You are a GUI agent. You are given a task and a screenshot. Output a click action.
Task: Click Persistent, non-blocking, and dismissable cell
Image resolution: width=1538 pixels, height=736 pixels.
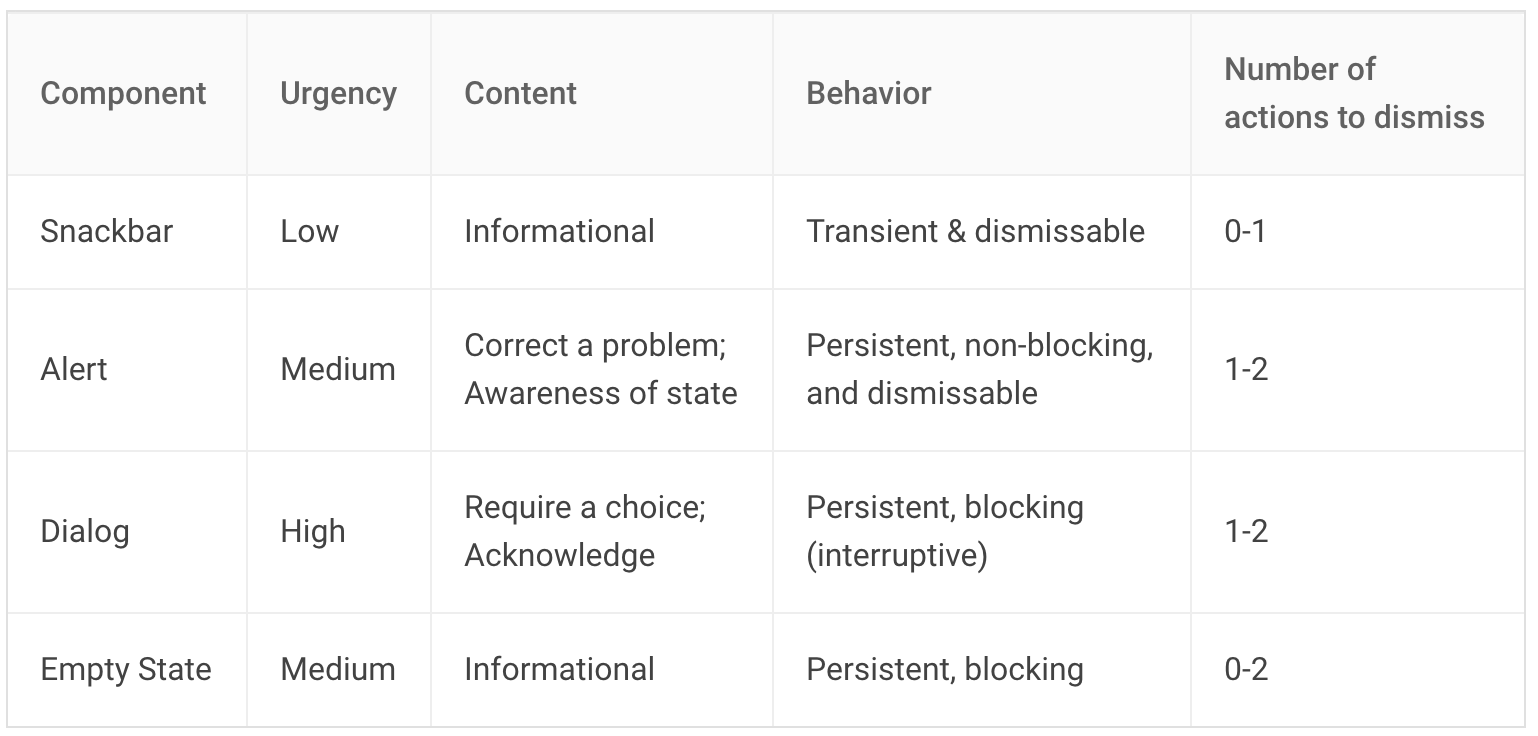click(x=979, y=369)
